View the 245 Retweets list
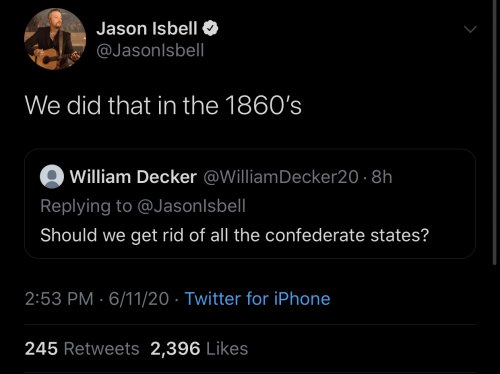This screenshot has height=374, width=500. tap(82, 349)
